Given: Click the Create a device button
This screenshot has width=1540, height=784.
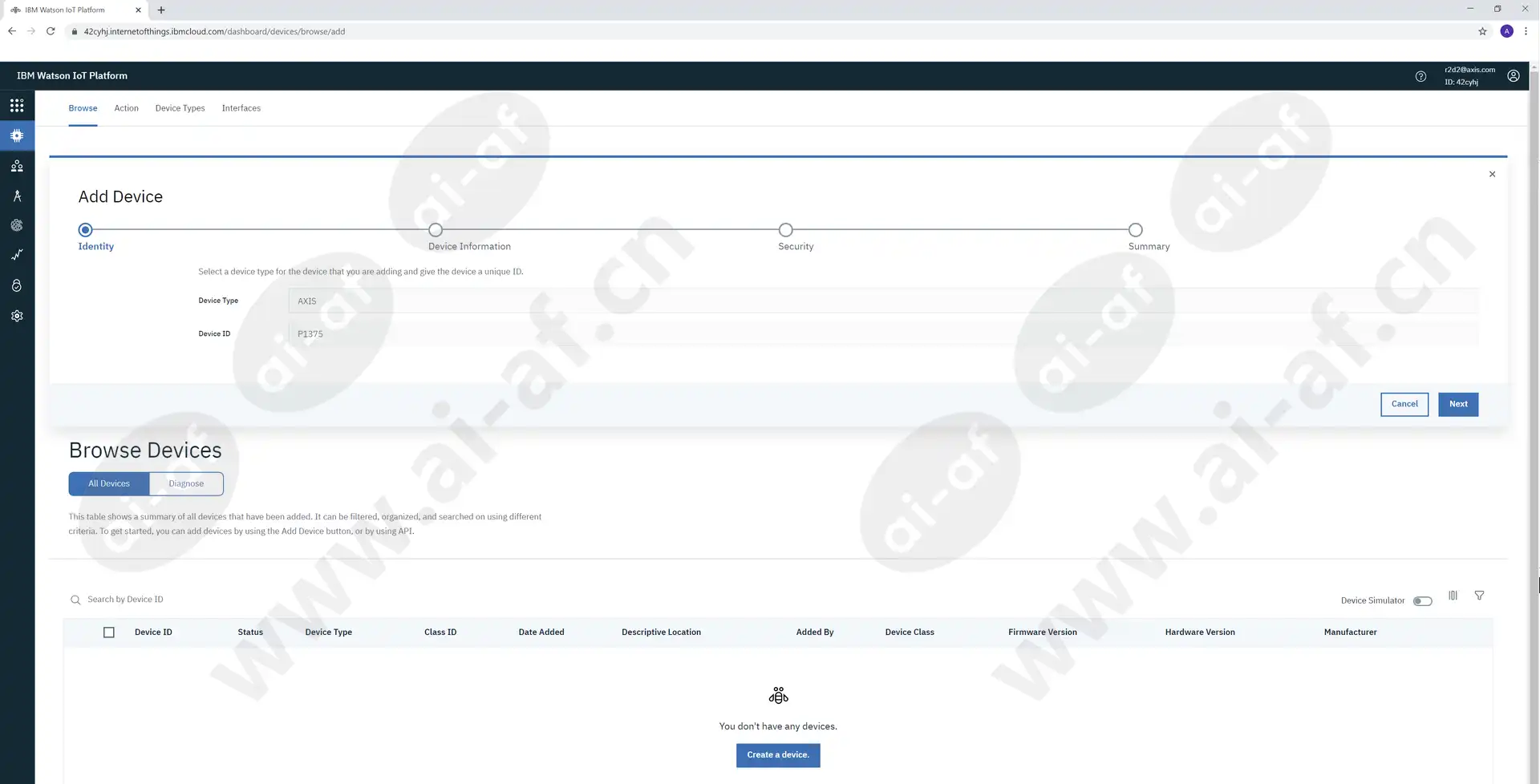Looking at the screenshot, I should (777, 755).
